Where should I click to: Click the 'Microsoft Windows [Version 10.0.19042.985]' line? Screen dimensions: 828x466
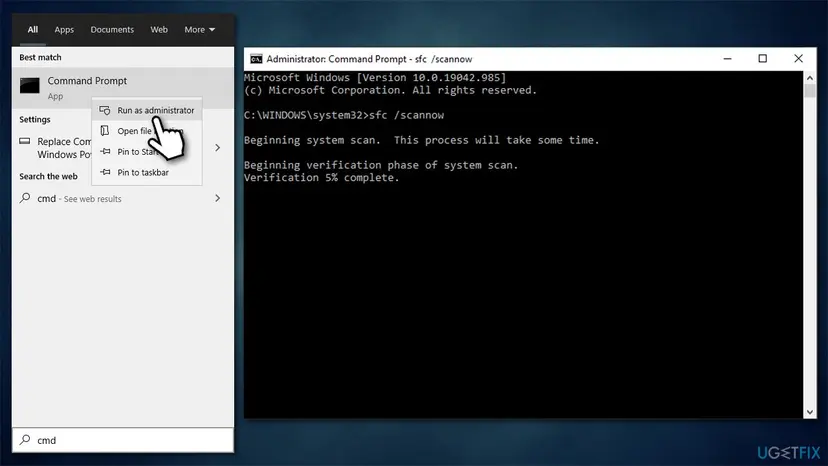click(375, 78)
